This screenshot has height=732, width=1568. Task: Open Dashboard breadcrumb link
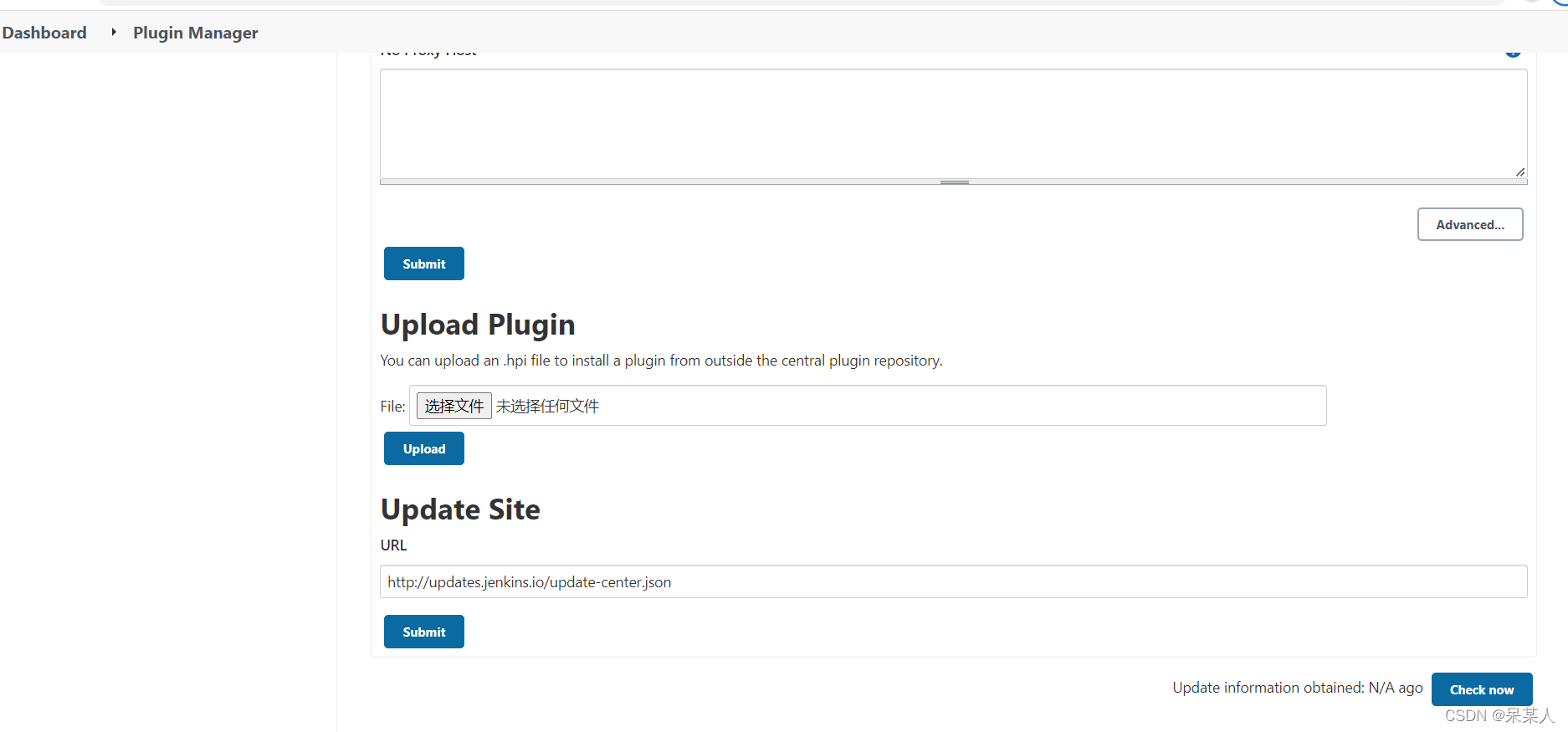pos(44,33)
